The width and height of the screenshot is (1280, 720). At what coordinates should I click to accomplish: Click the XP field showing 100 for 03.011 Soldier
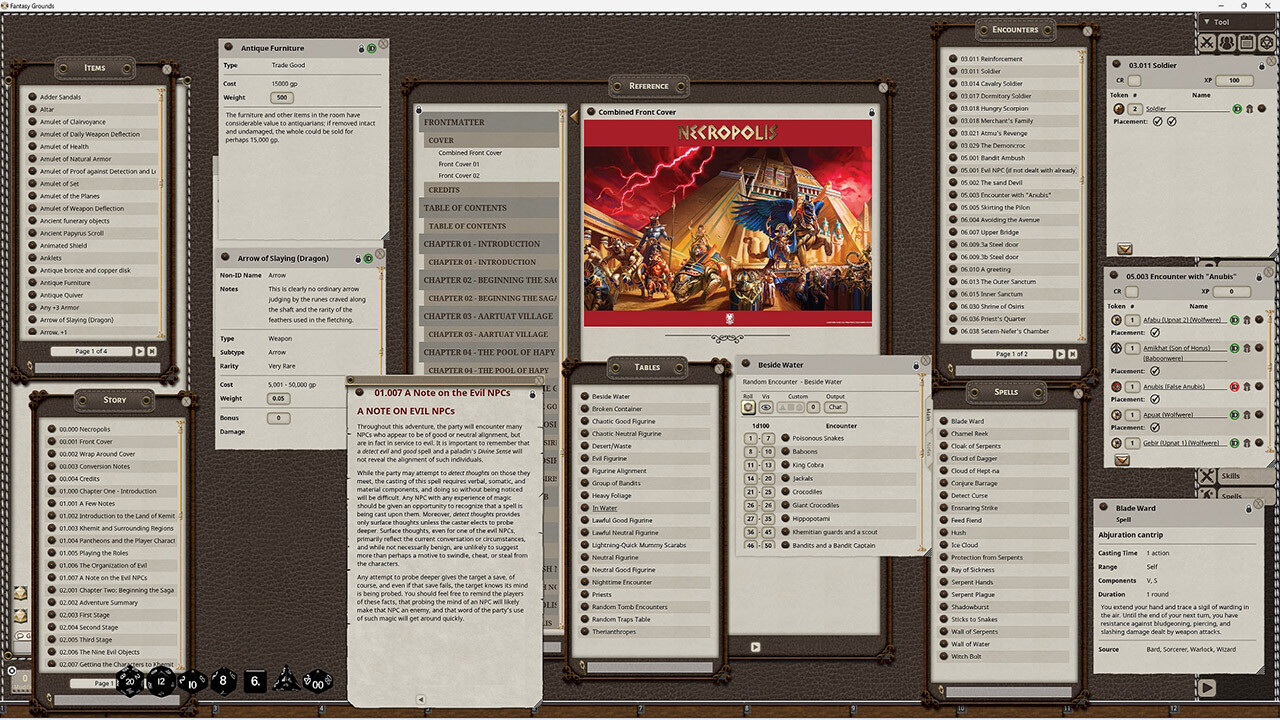pos(1234,80)
